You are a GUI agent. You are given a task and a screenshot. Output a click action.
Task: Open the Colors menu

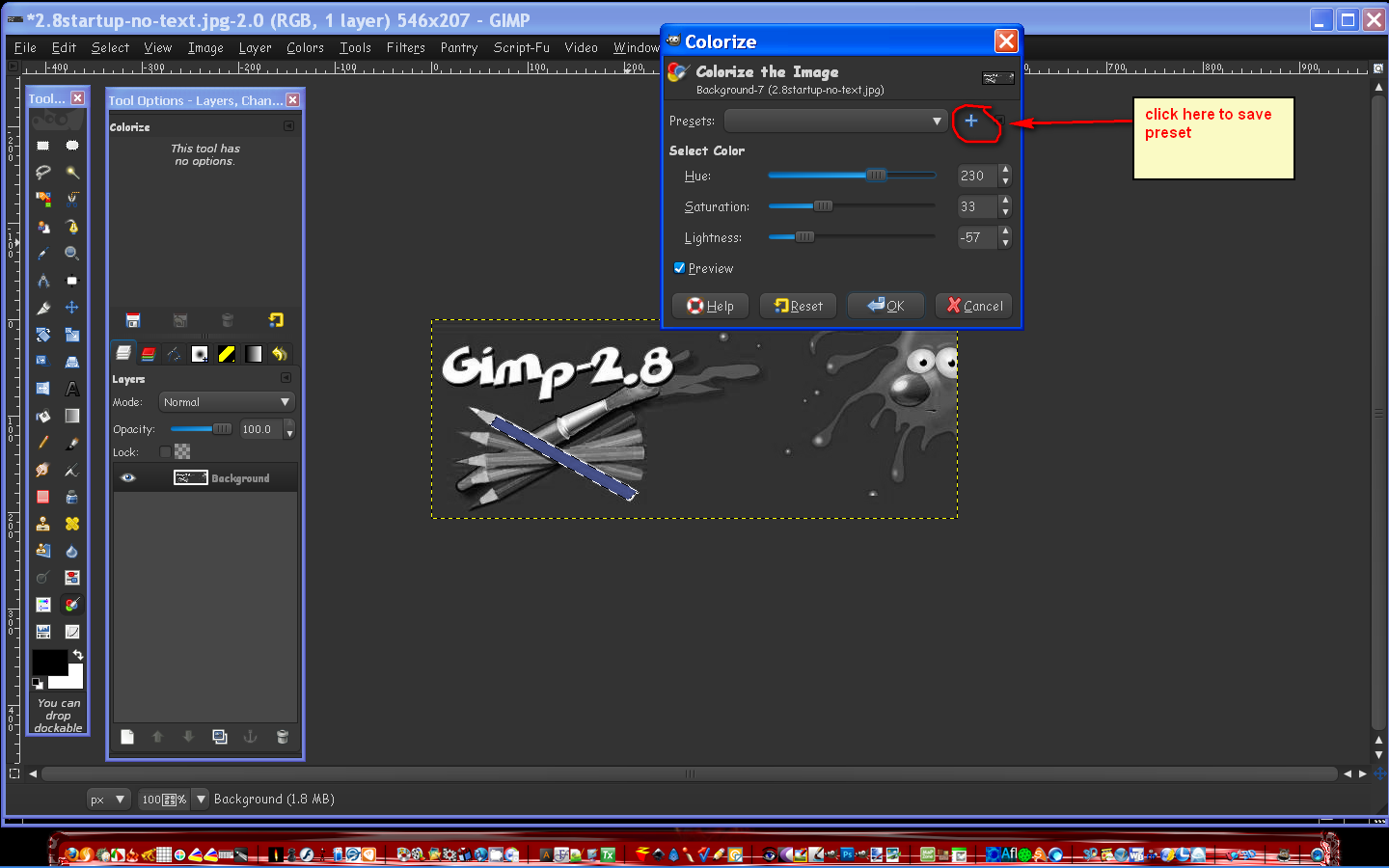coord(305,47)
